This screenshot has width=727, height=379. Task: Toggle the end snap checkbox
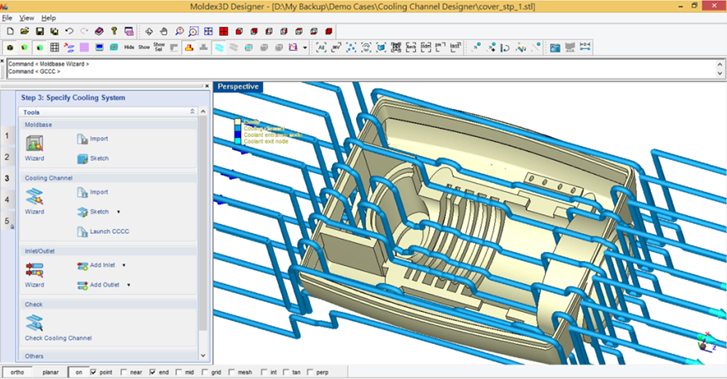tap(153, 372)
